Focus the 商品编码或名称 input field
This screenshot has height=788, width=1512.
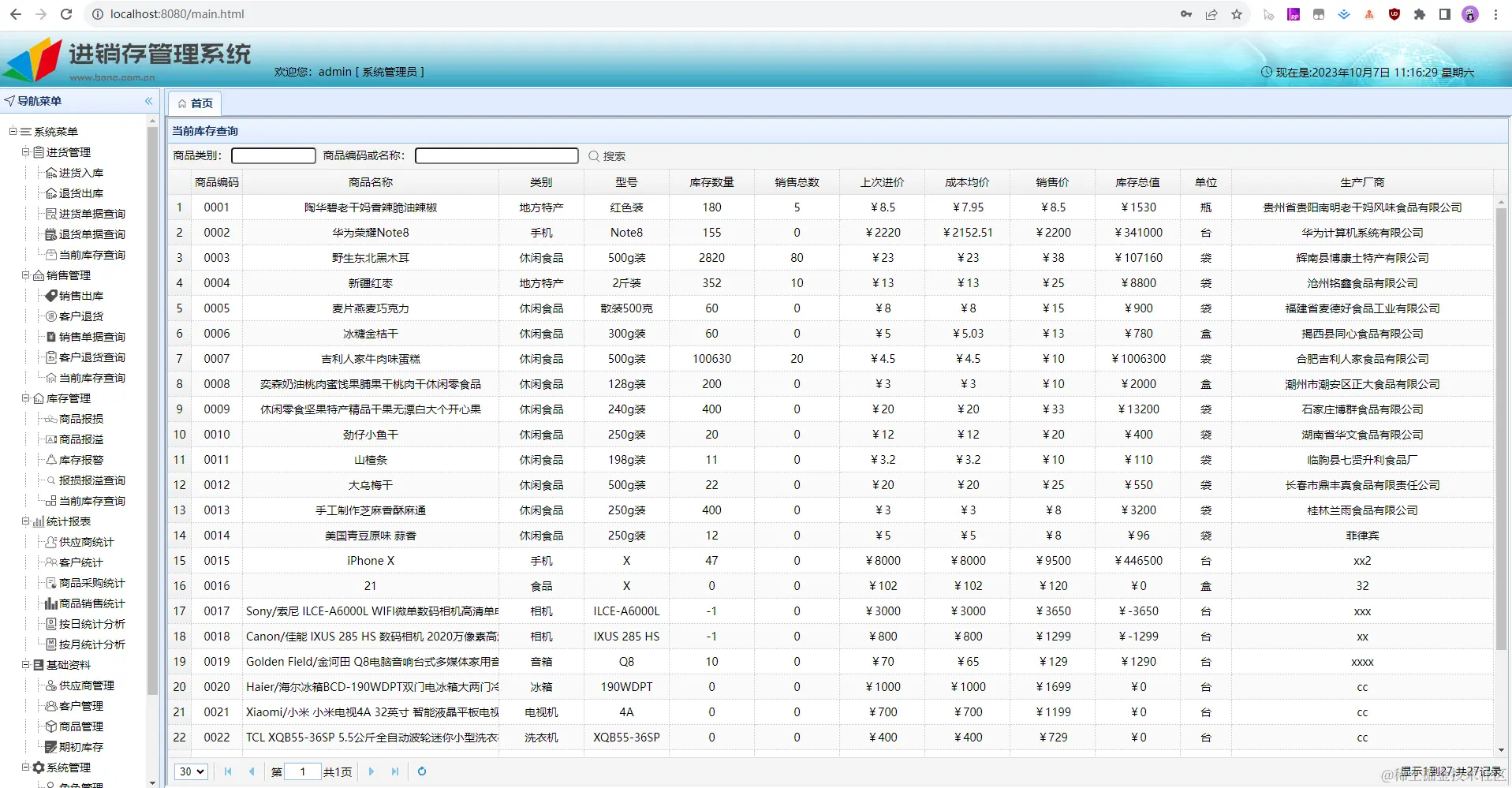497,156
